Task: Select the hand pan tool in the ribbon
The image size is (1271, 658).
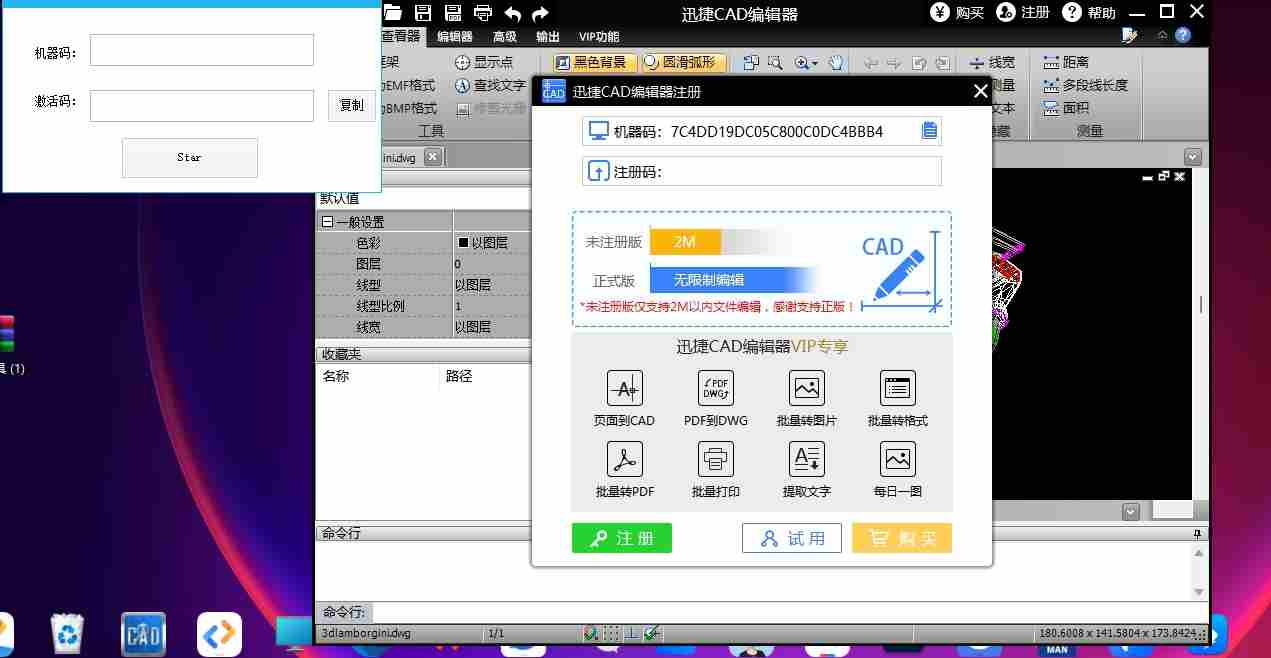Action: click(835, 62)
